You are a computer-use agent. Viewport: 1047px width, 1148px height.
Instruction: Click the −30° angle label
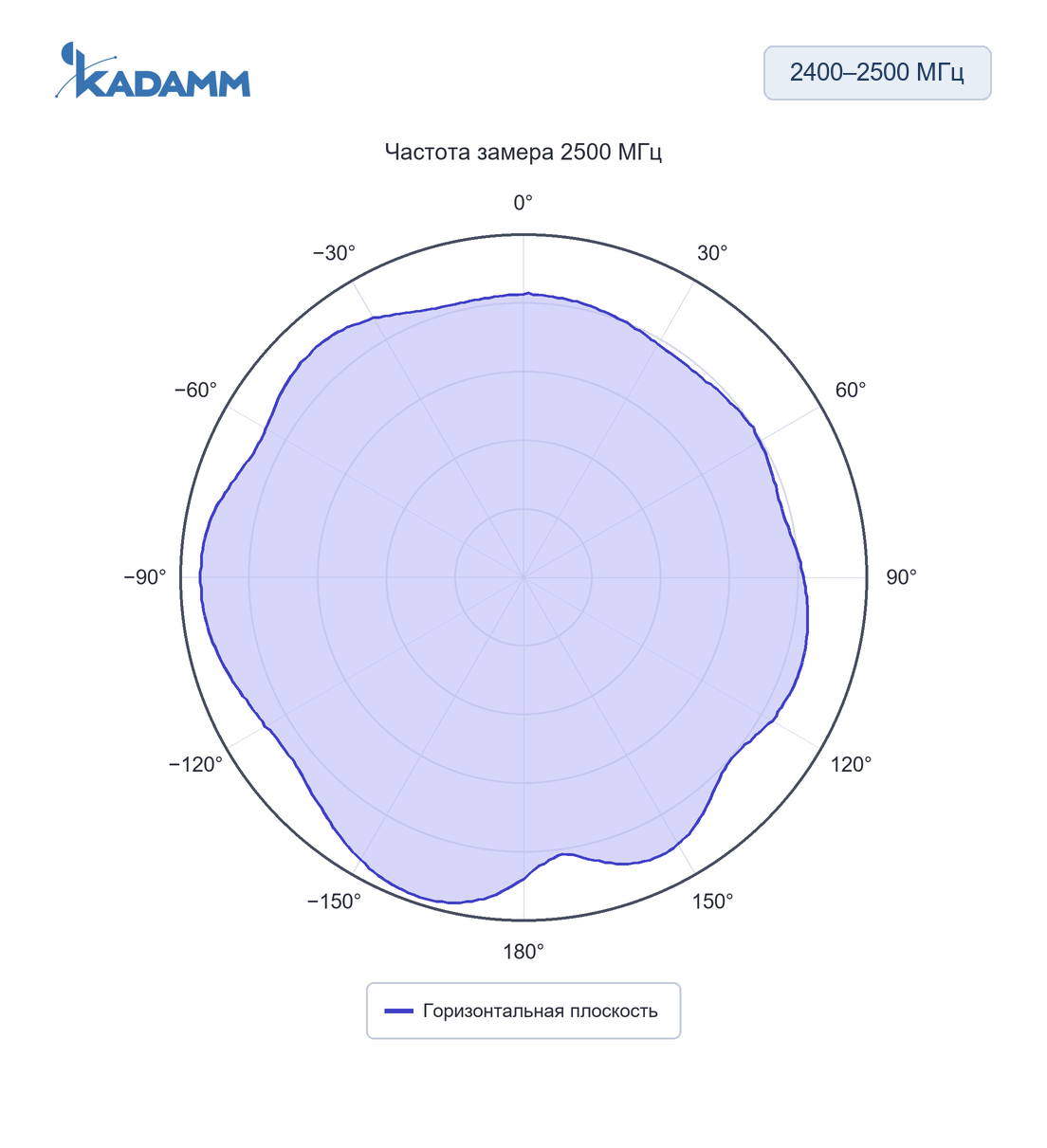tap(334, 253)
